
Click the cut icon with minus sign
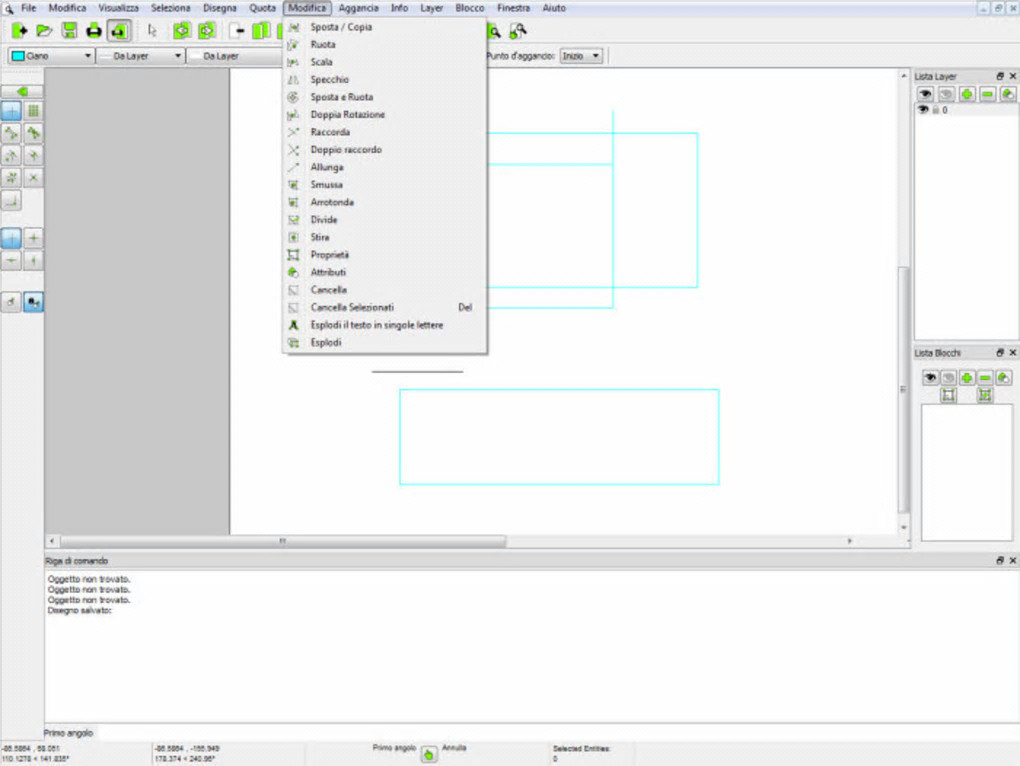click(x=237, y=31)
